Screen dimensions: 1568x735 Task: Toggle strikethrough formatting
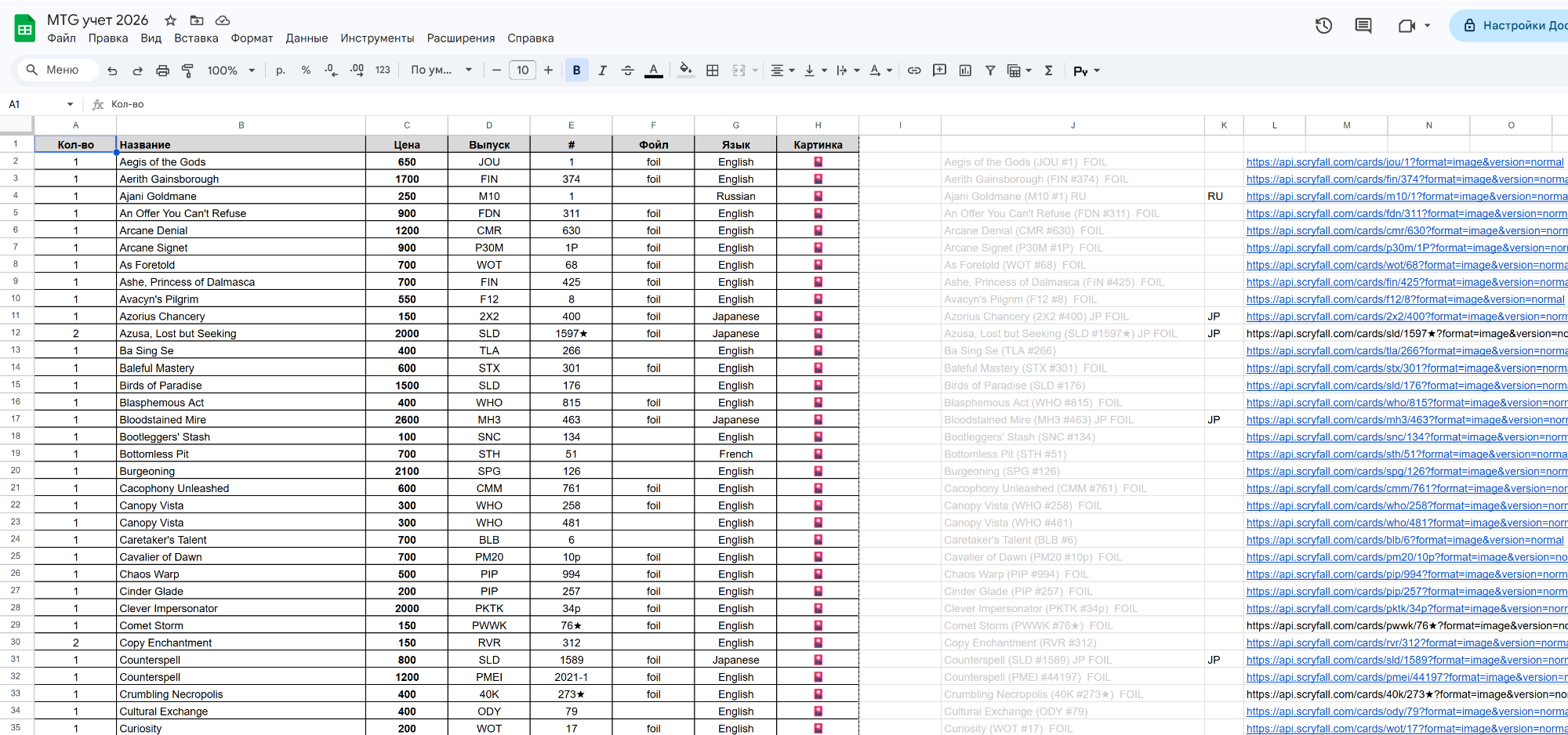point(627,71)
